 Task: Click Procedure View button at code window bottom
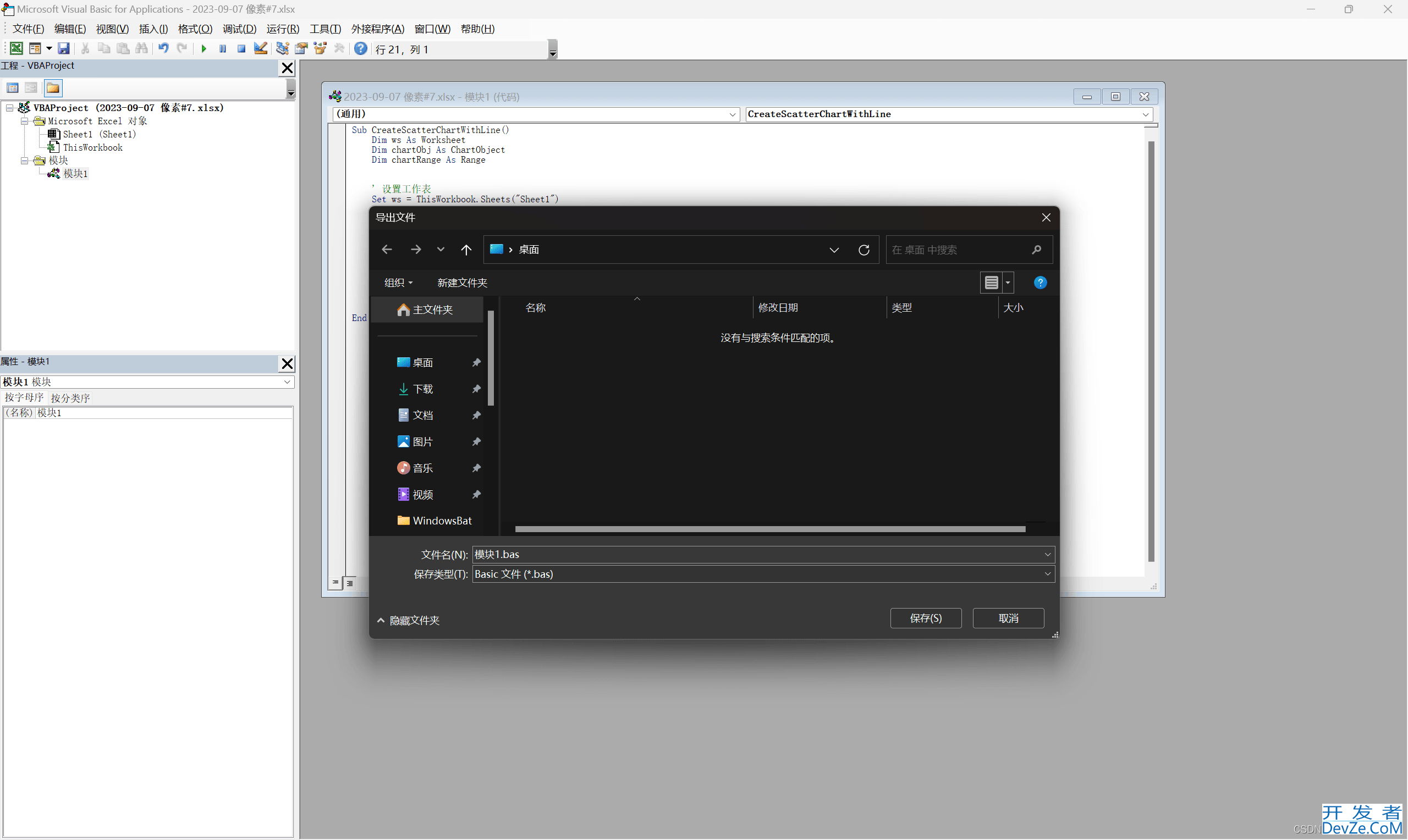click(335, 583)
